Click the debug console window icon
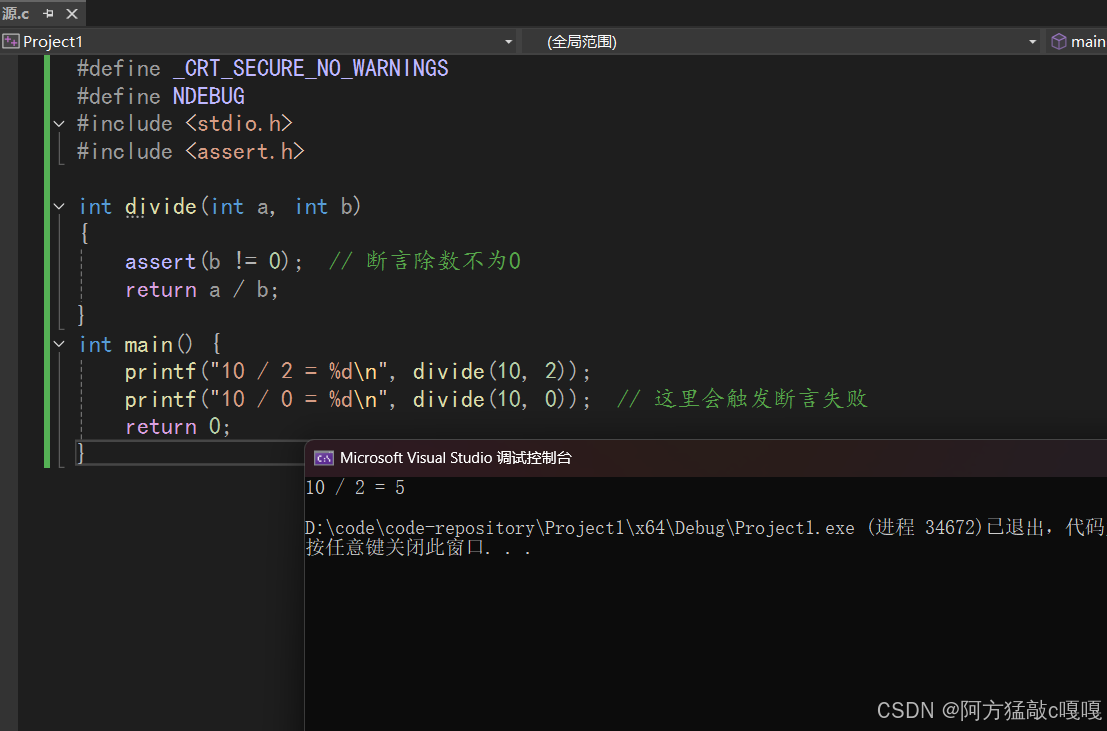The image size is (1107, 731). pyautogui.click(x=324, y=458)
